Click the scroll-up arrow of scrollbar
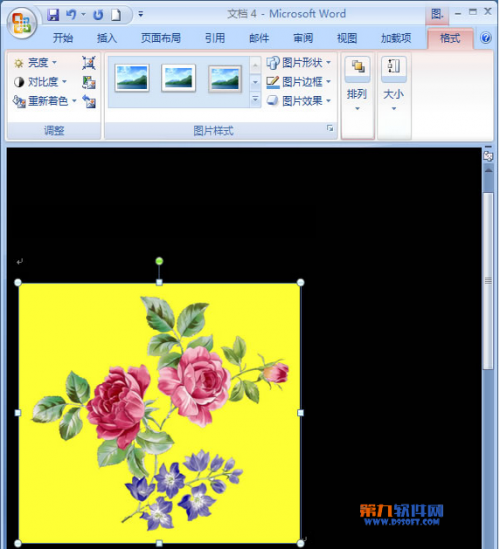The width and height of the screenshot is (500, 549). click(x=488, y=170)
